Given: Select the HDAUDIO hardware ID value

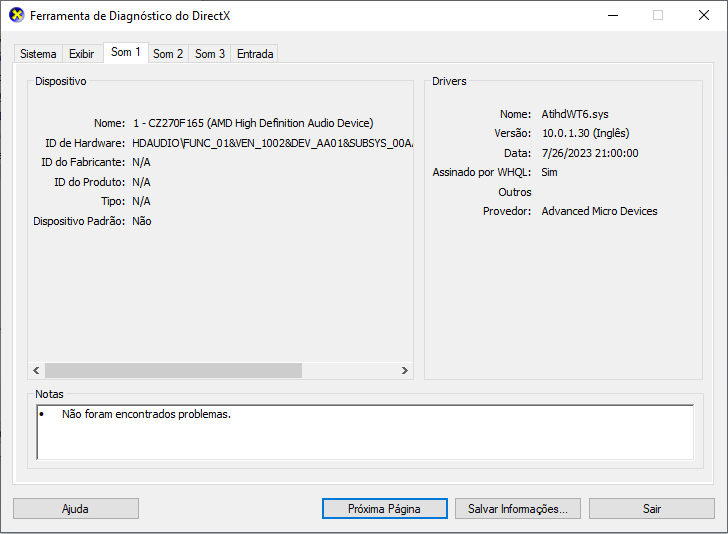Looking at the screenshot, I should 273,143.
